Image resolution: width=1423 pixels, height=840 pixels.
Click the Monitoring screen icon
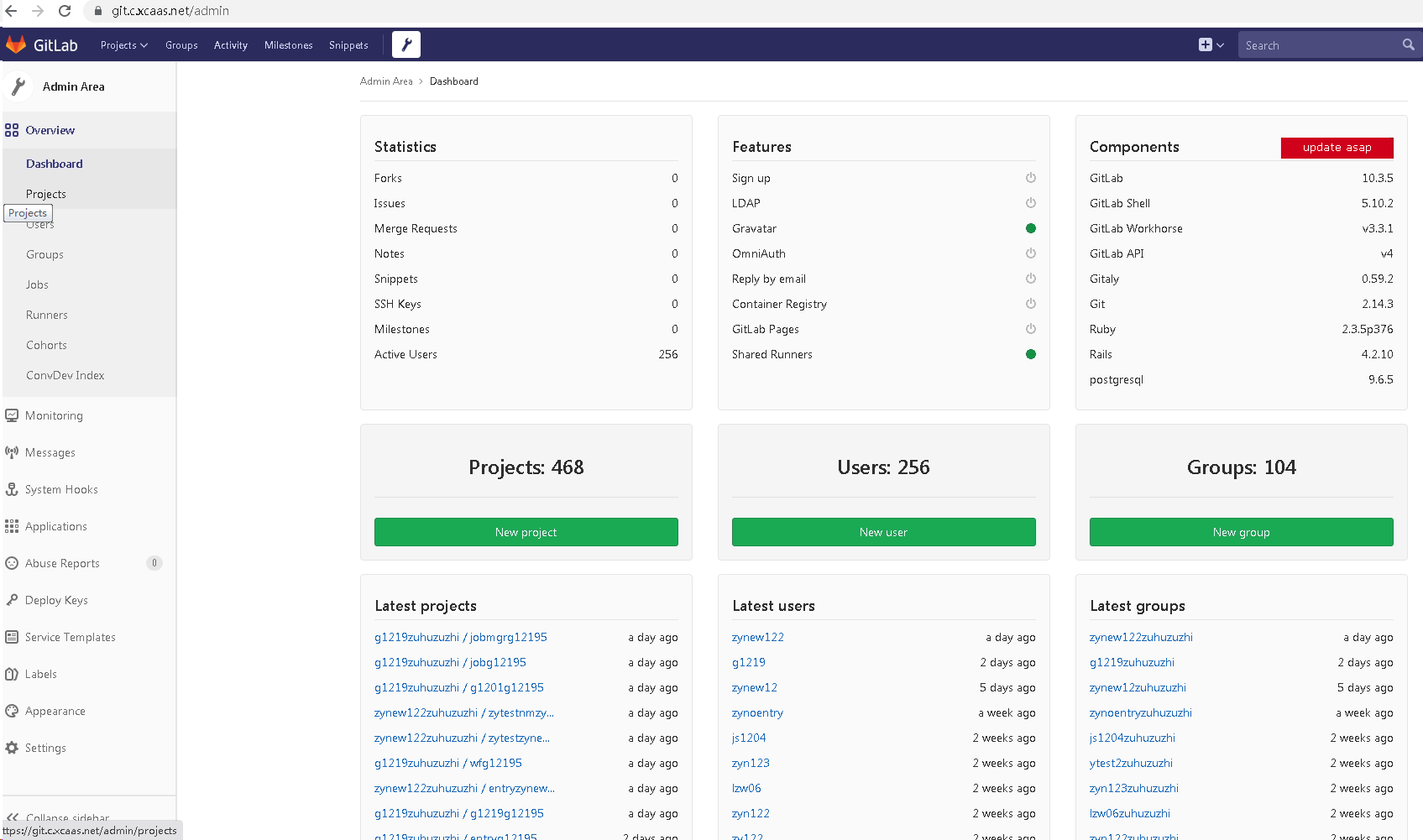click(x=12, y=415)
